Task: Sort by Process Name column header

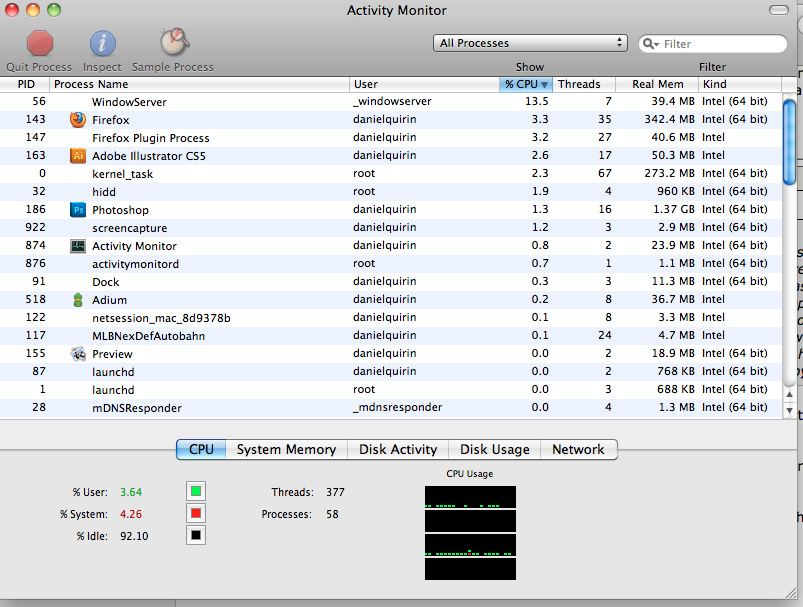Action: coord(199,84)
